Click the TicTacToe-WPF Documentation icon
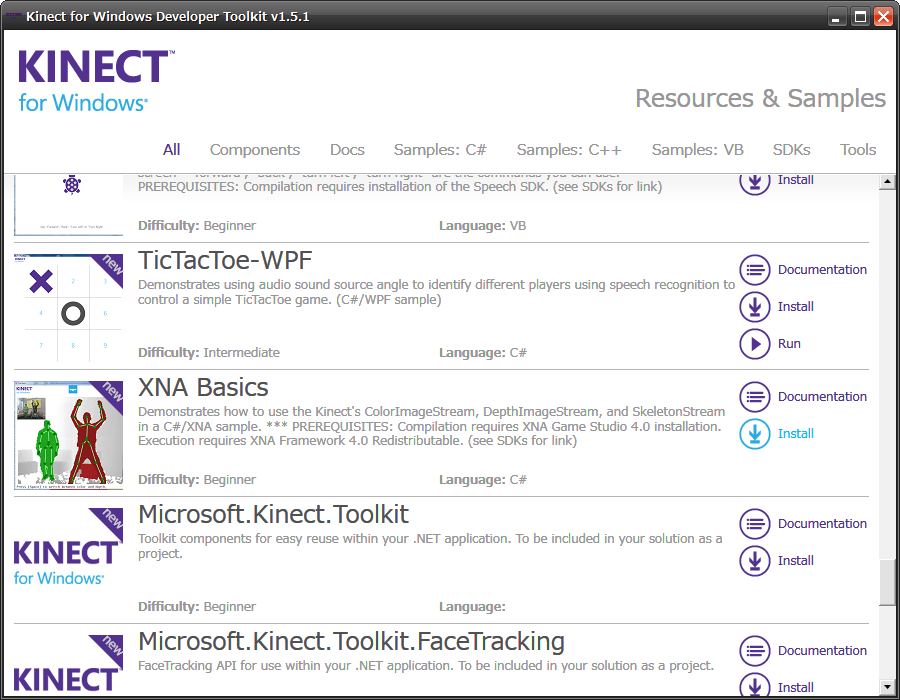 coord(754,270)
